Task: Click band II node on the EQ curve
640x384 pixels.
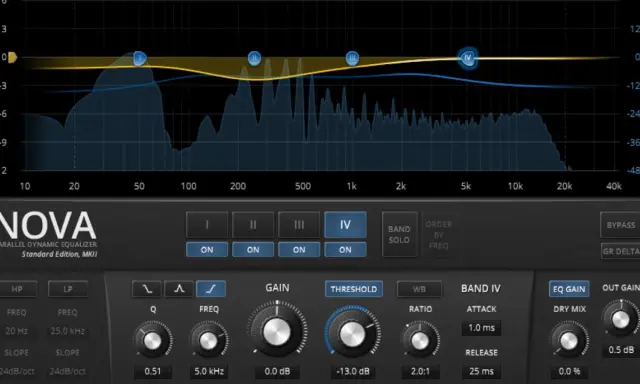Action: (254, 58)
